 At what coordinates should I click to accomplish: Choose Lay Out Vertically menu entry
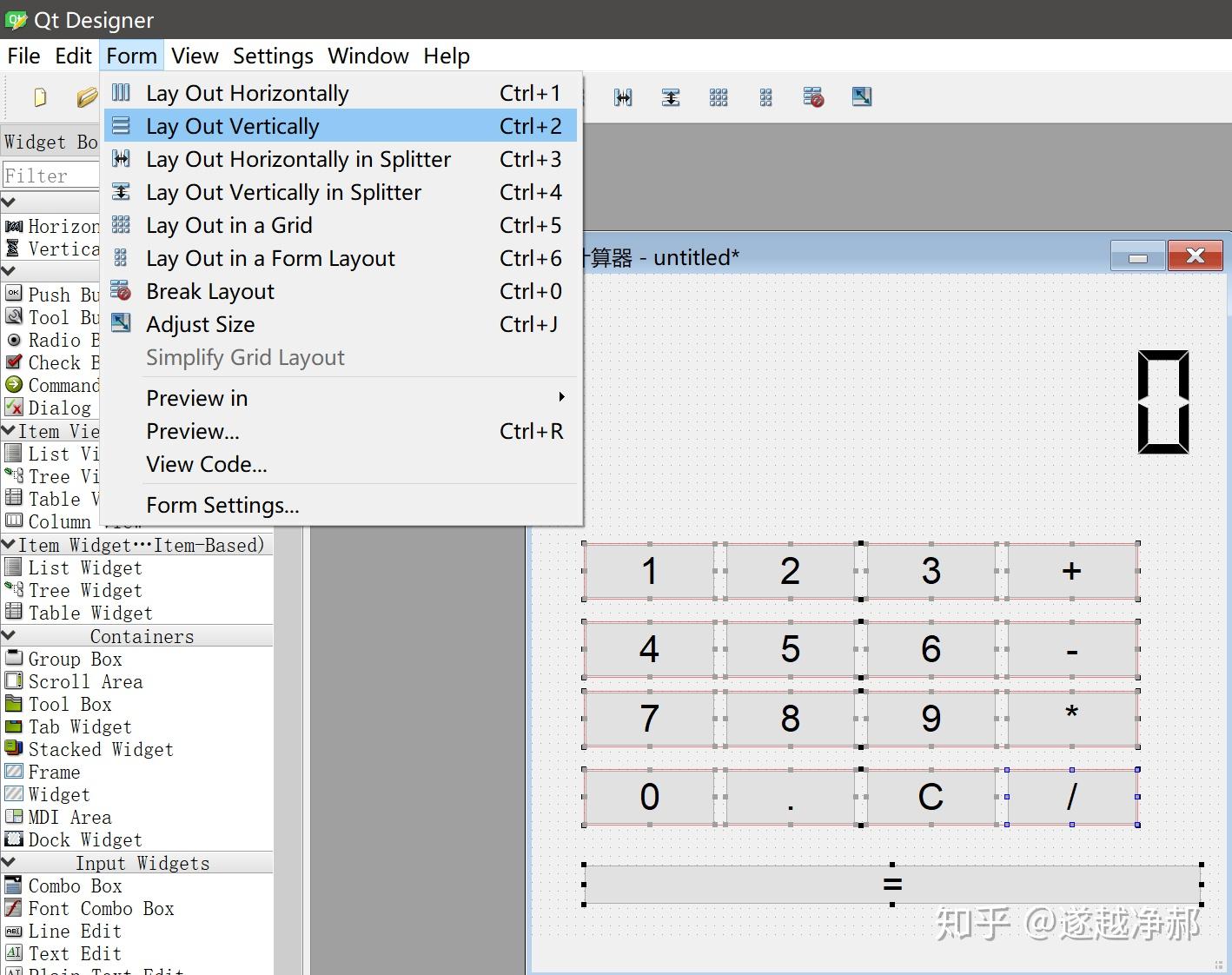pos(341,126)
